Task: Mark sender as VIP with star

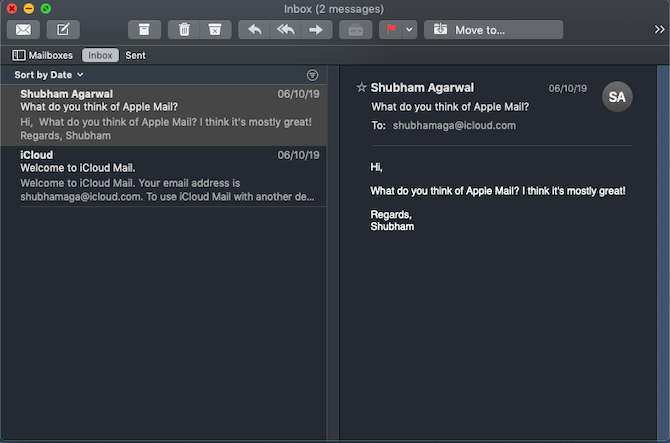Action: pyautogui.click(x=361, y=88)
